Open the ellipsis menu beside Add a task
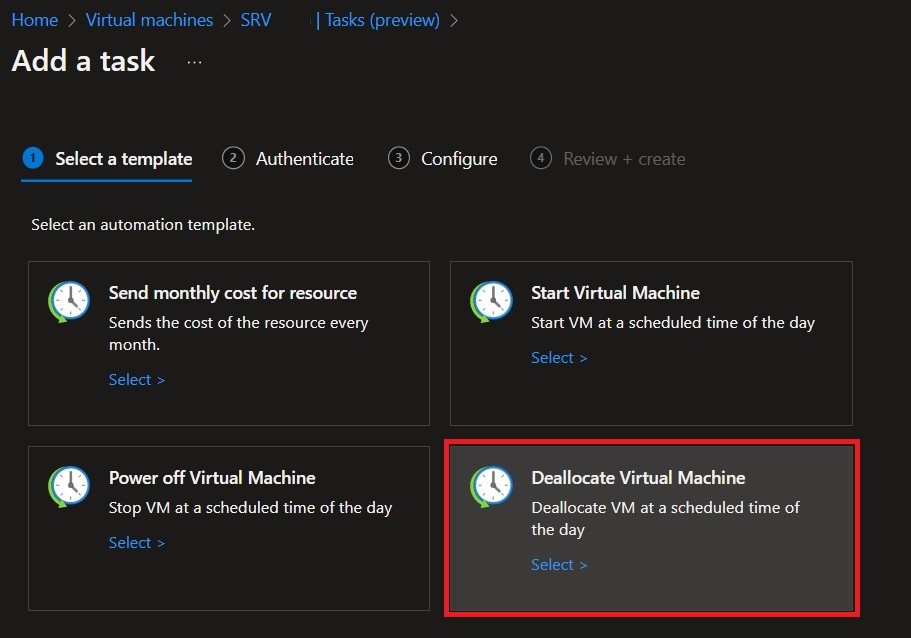Screen dimensions: 911x638 [194, 62]
